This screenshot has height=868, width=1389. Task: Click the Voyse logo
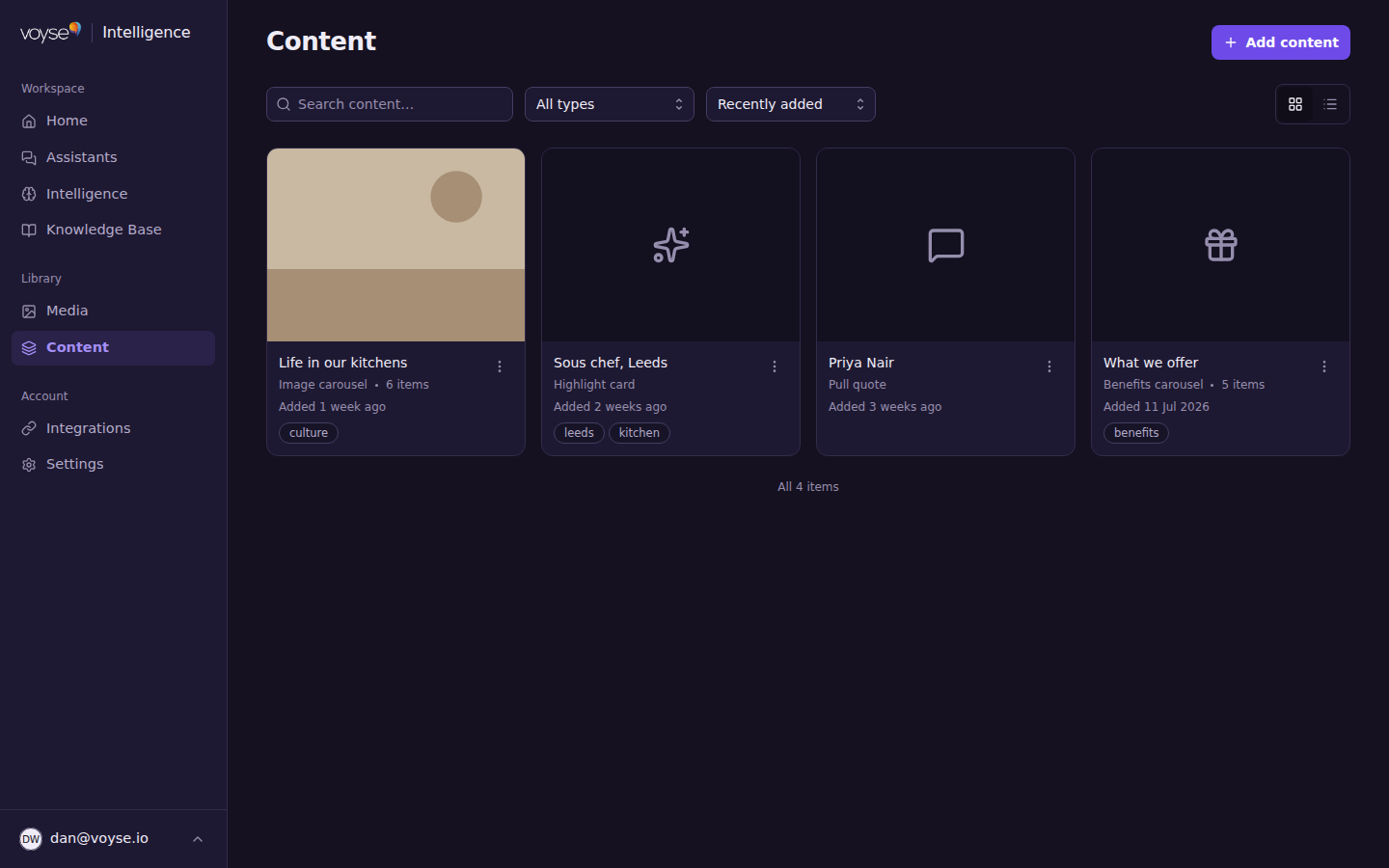(x=50, y=33)
